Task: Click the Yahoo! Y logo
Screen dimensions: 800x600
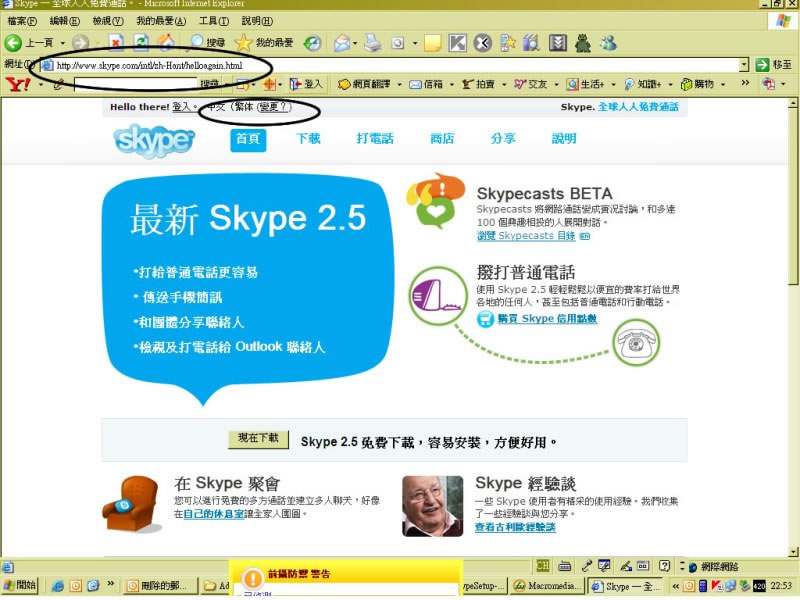Action: tap(18, 84)
